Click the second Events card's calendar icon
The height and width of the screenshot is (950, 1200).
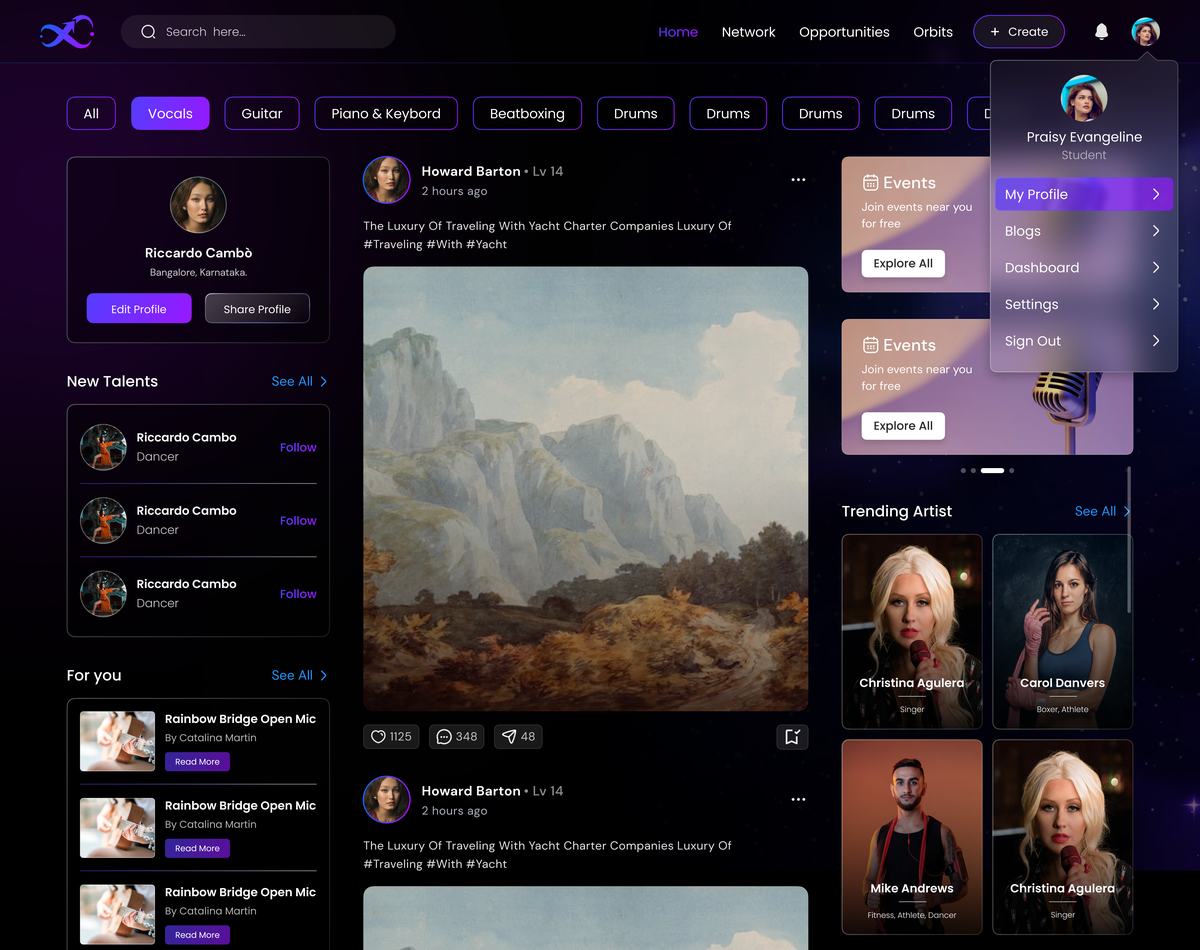coord(870,345)
